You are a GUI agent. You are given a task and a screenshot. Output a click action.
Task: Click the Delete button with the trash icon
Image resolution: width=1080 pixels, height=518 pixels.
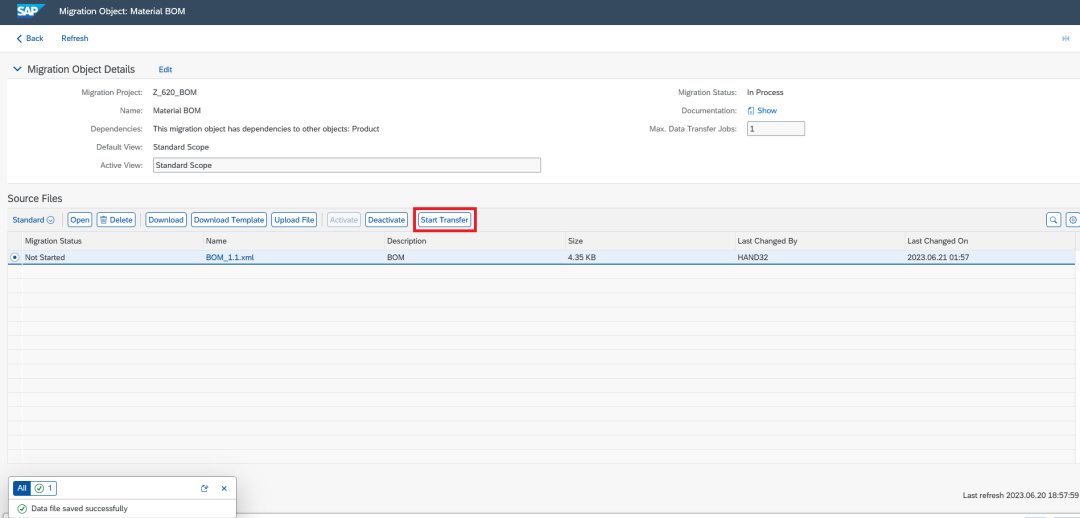tap(116, 220)
